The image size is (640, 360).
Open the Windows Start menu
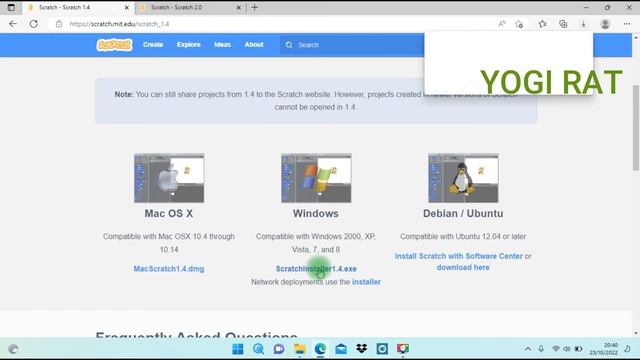(x=238, y=349)
